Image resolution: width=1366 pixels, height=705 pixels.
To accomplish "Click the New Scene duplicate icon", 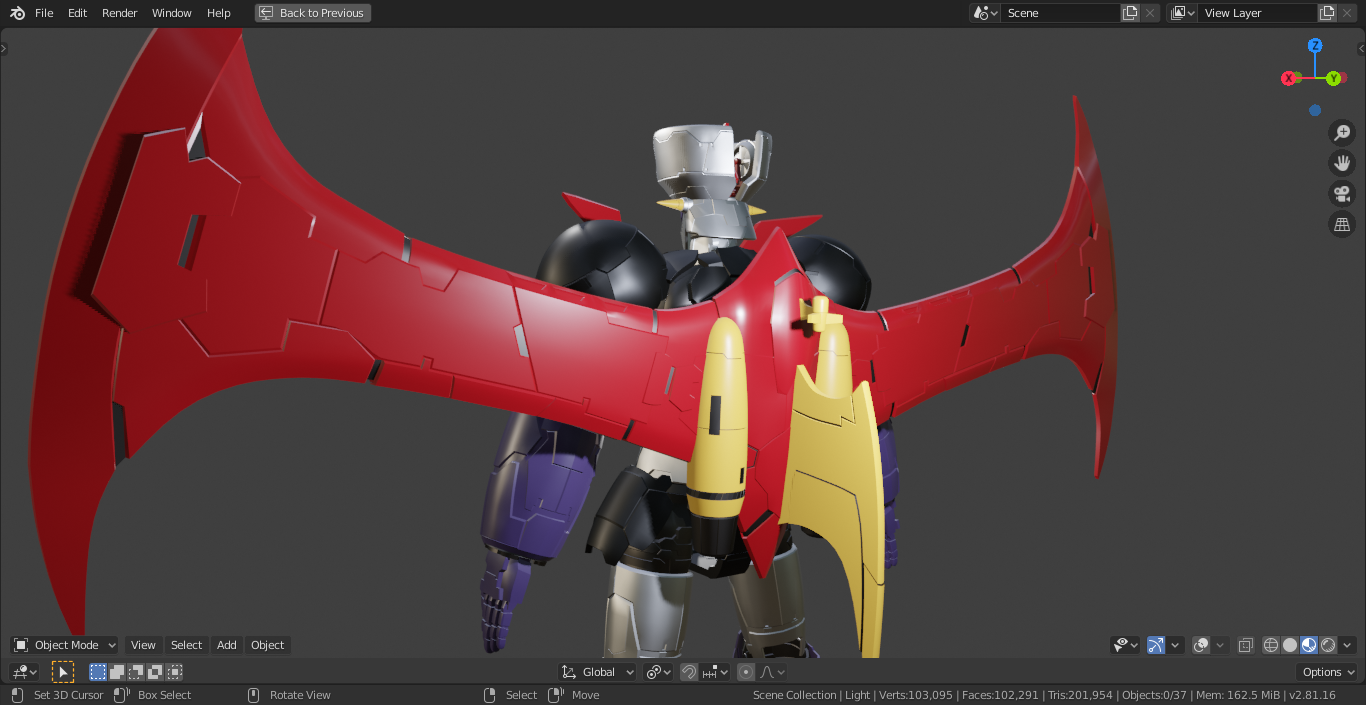I will click(x=1130, y=13).
